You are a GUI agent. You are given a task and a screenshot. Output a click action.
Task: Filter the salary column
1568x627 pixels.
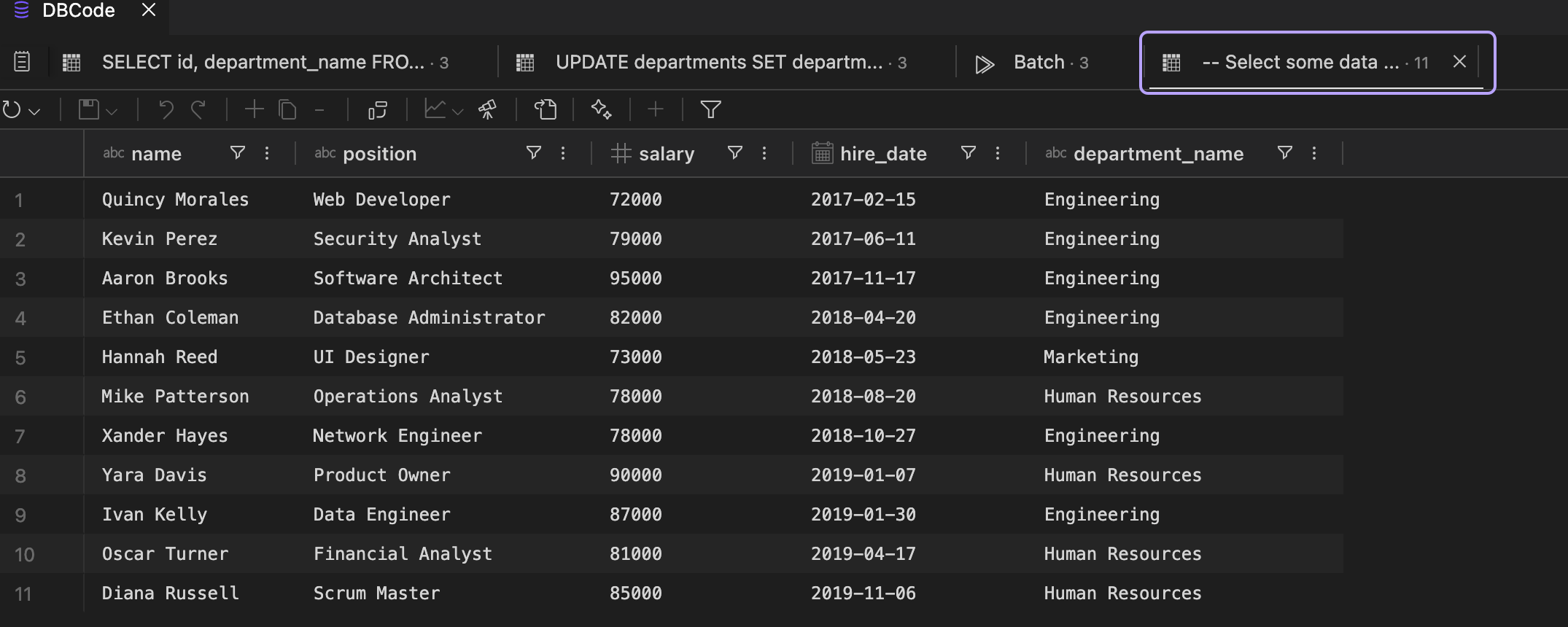point(735,153)
